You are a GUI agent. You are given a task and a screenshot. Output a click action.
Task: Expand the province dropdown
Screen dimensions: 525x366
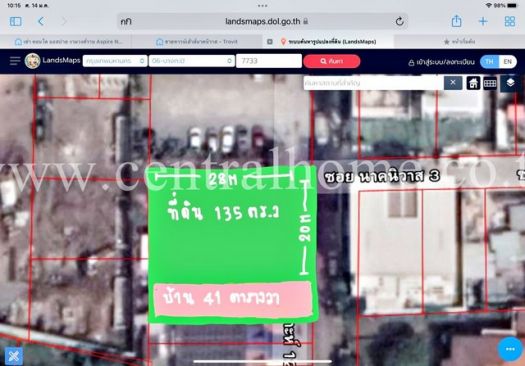(115, 61)
